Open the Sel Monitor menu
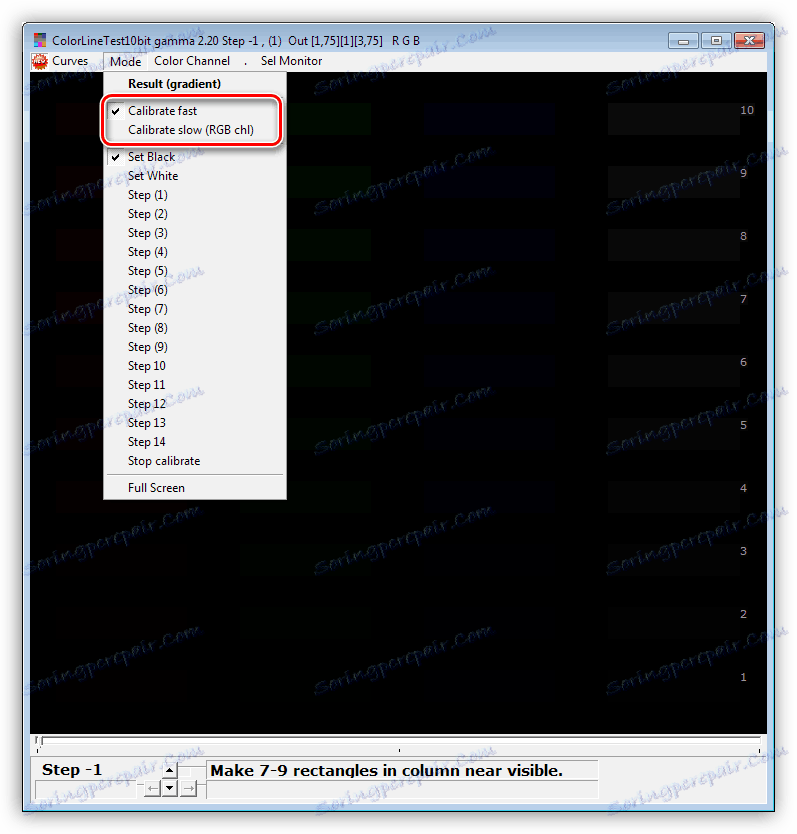797x834 pixels. coord(291,61)
